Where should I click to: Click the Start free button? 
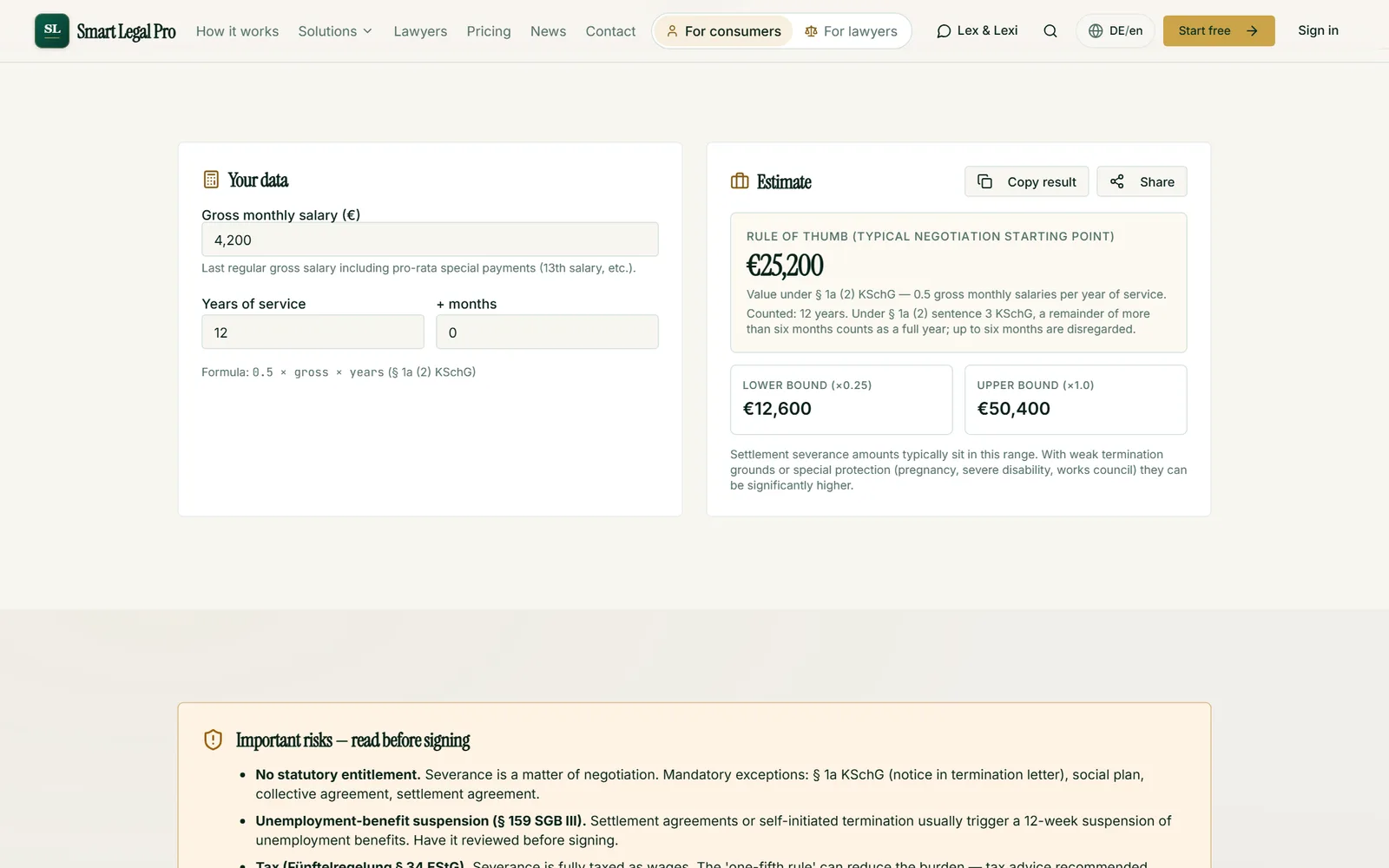(1219, 31)
